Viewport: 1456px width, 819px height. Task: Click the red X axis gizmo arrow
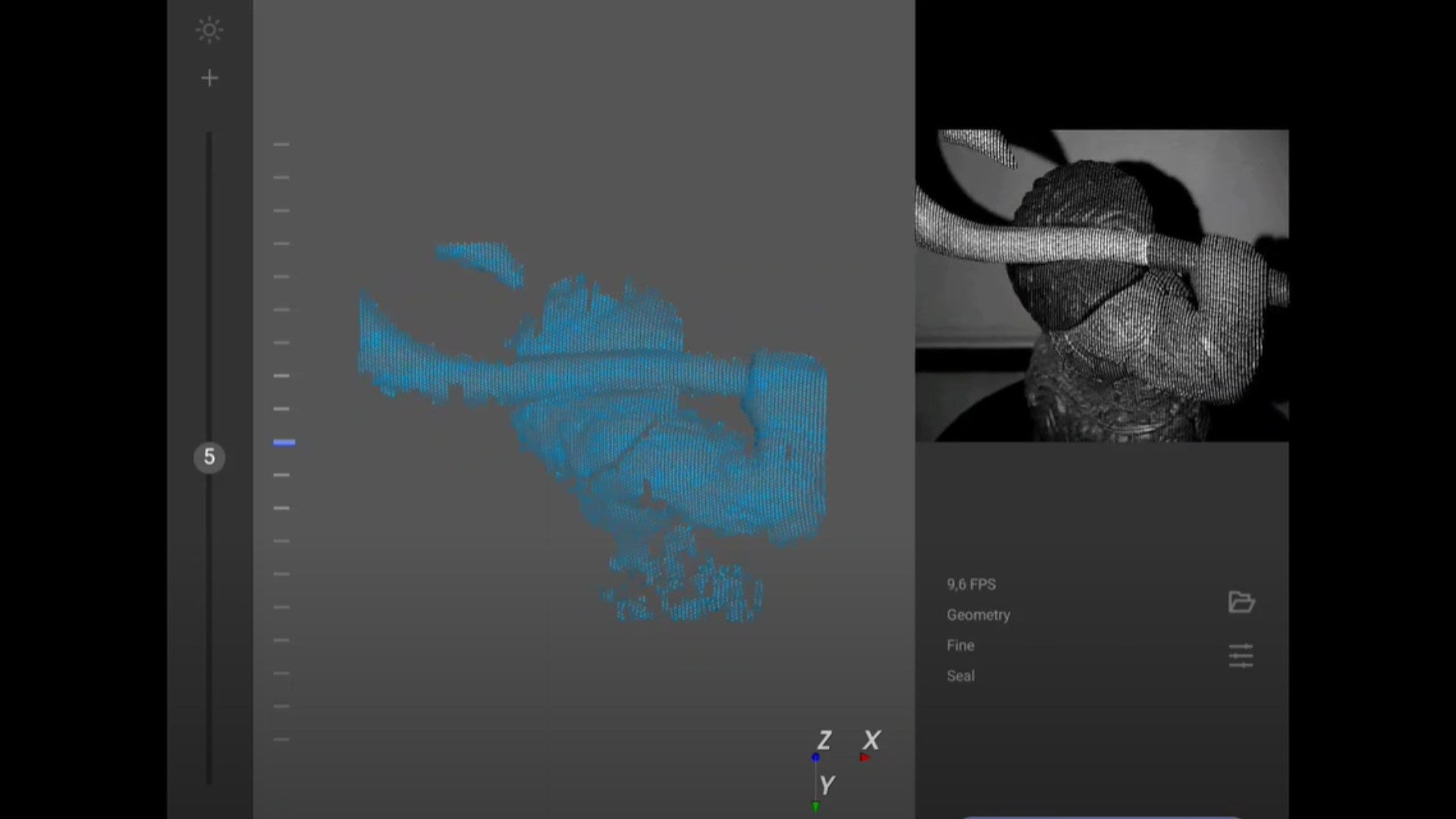pos(864,757)
